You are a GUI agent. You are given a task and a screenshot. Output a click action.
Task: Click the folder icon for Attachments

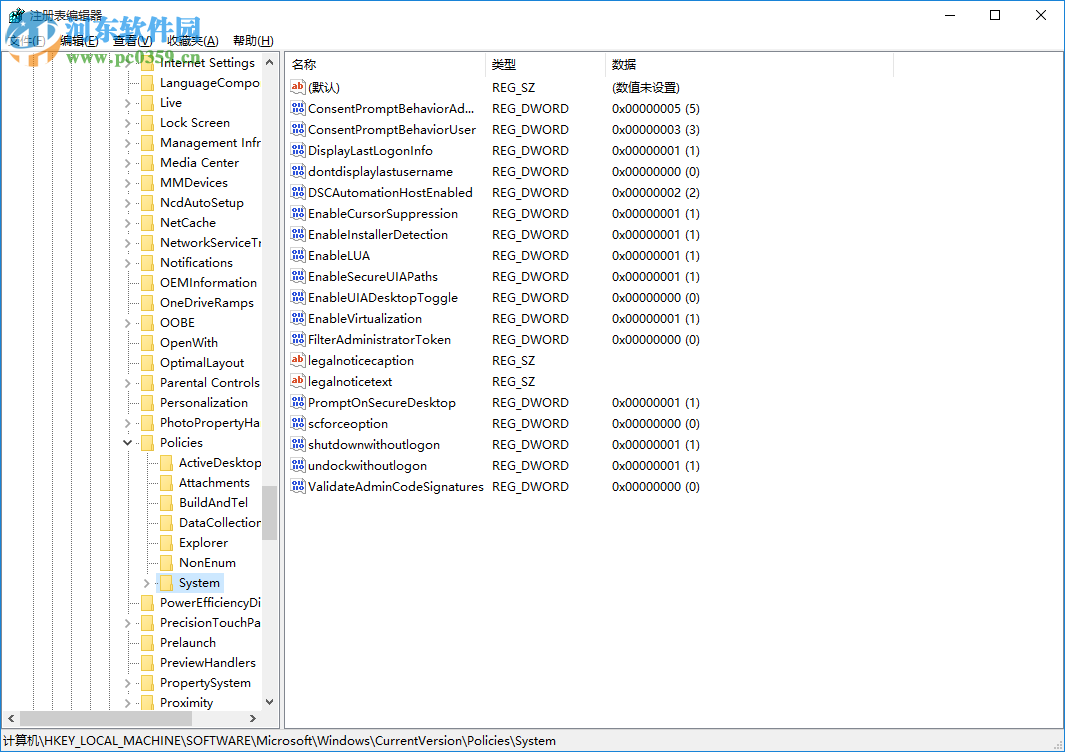pyautogui.click(x=168, y=482)
